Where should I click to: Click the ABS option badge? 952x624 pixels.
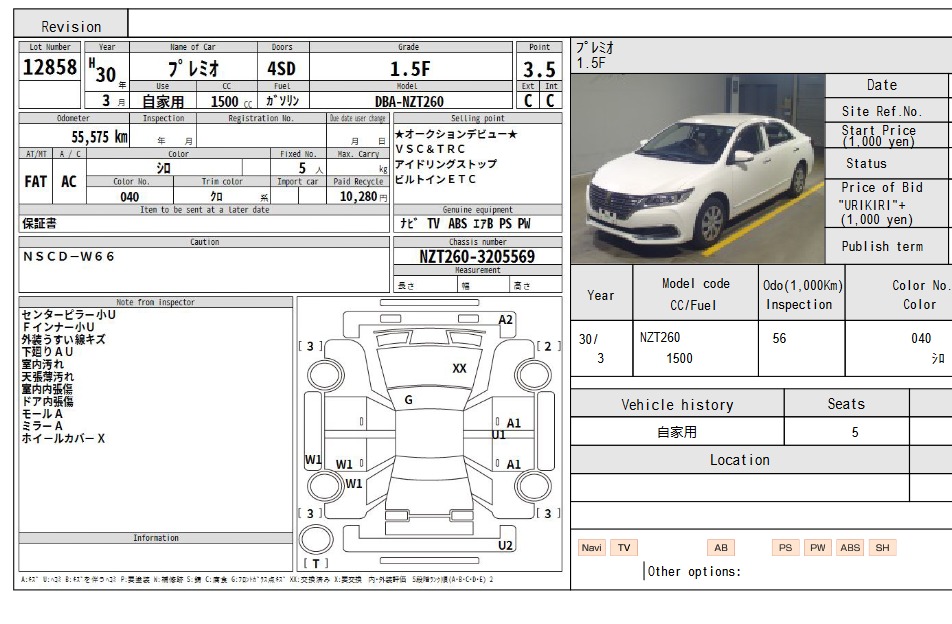click(x=850, y=548)
